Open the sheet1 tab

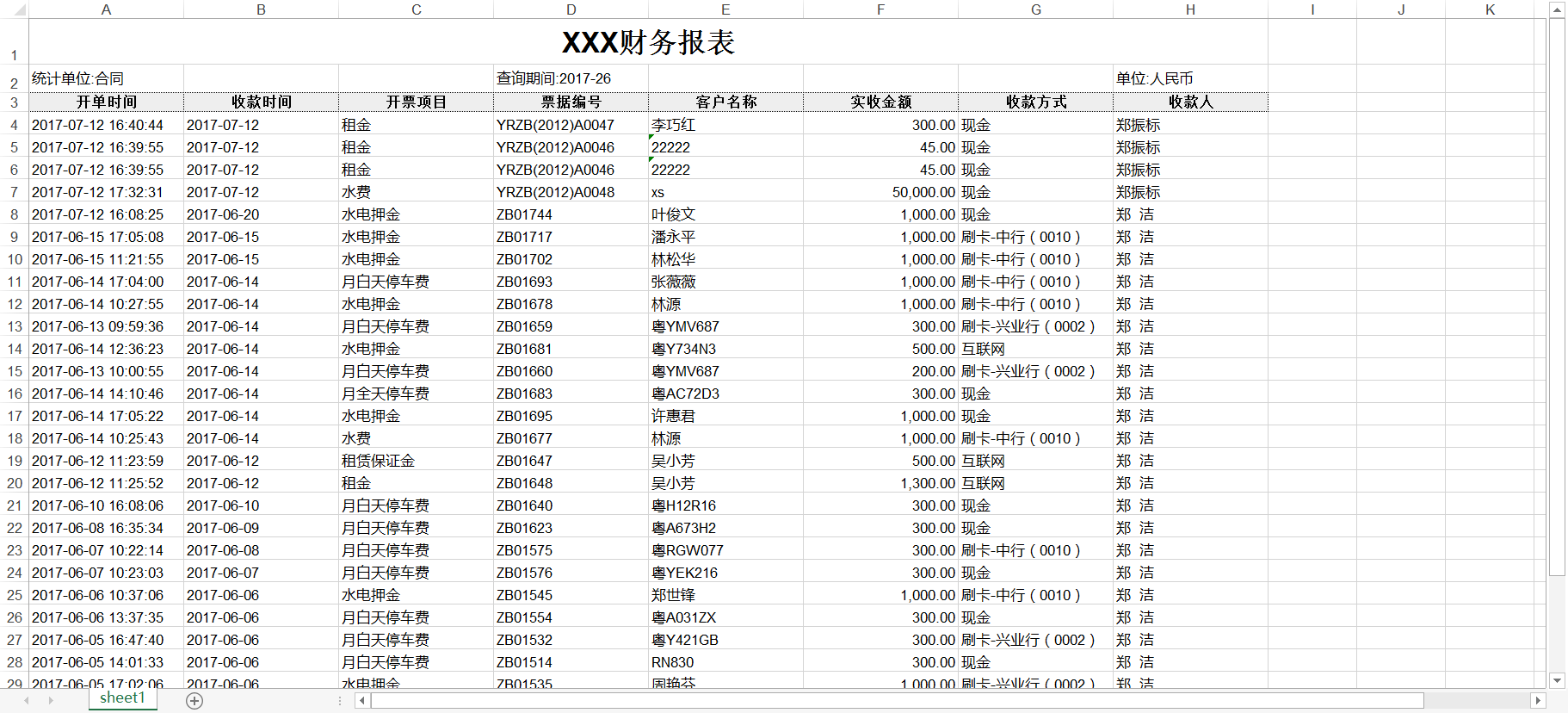pyautogui.click(x=122, y=698)
